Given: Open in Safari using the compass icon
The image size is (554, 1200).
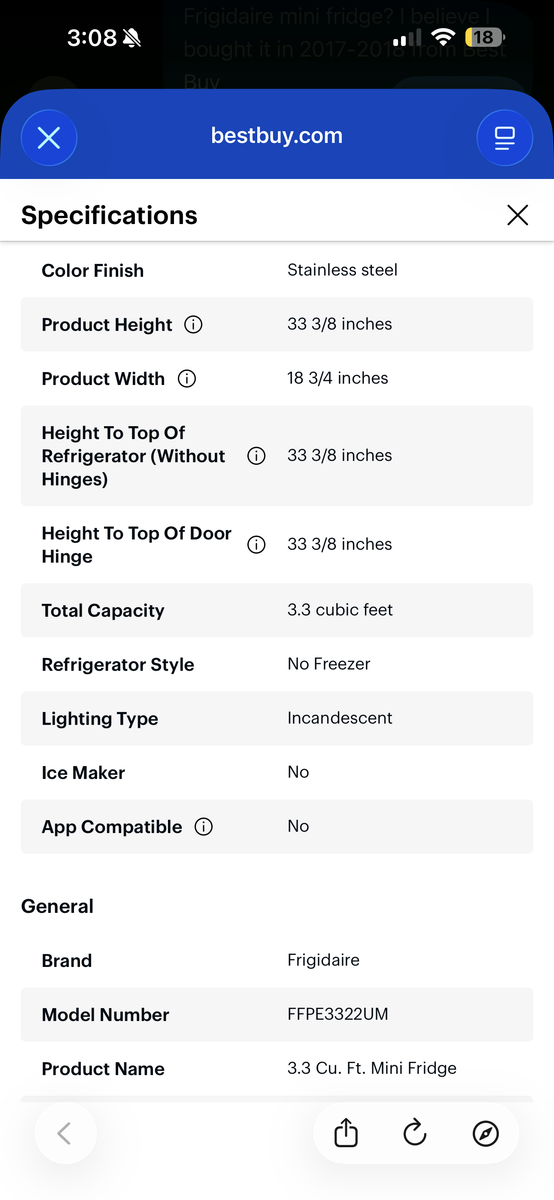Looking at the screenshot, I should tap(485, 1133).
